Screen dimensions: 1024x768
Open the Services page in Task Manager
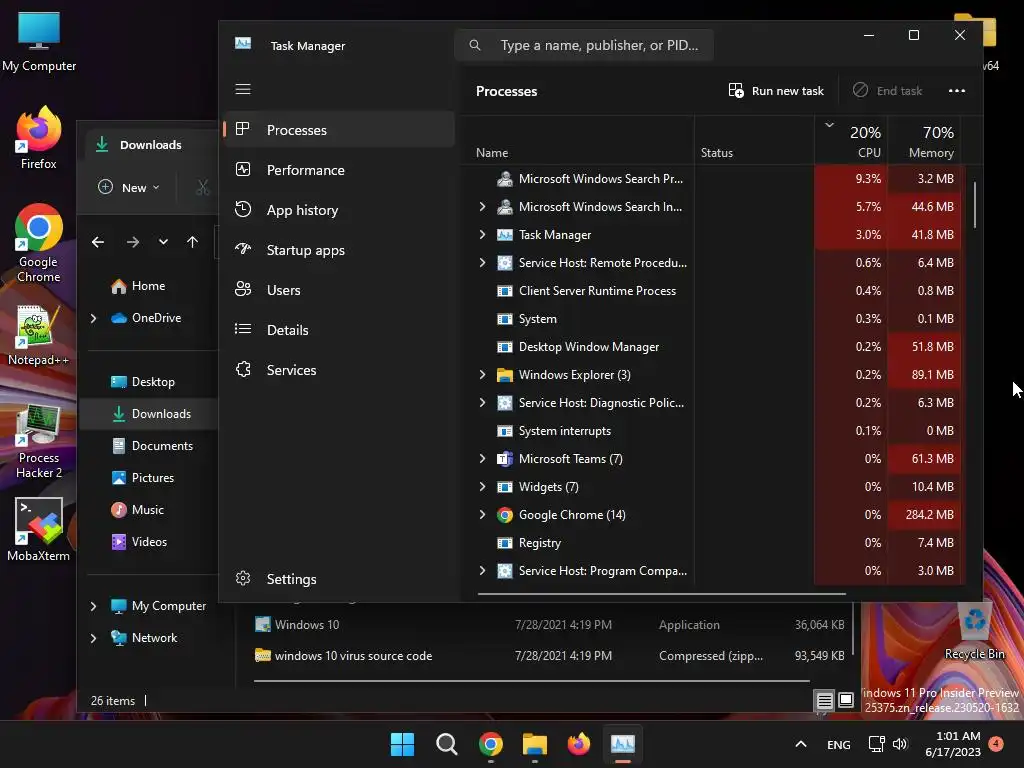click(339, 370)
